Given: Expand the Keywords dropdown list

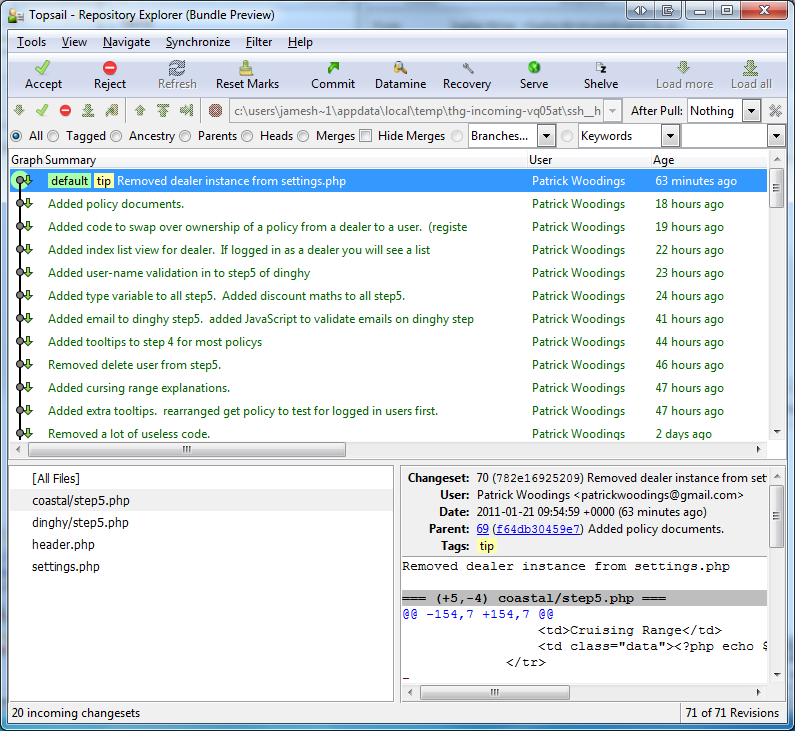Looking at the screenshot, I should coord(670,136).
